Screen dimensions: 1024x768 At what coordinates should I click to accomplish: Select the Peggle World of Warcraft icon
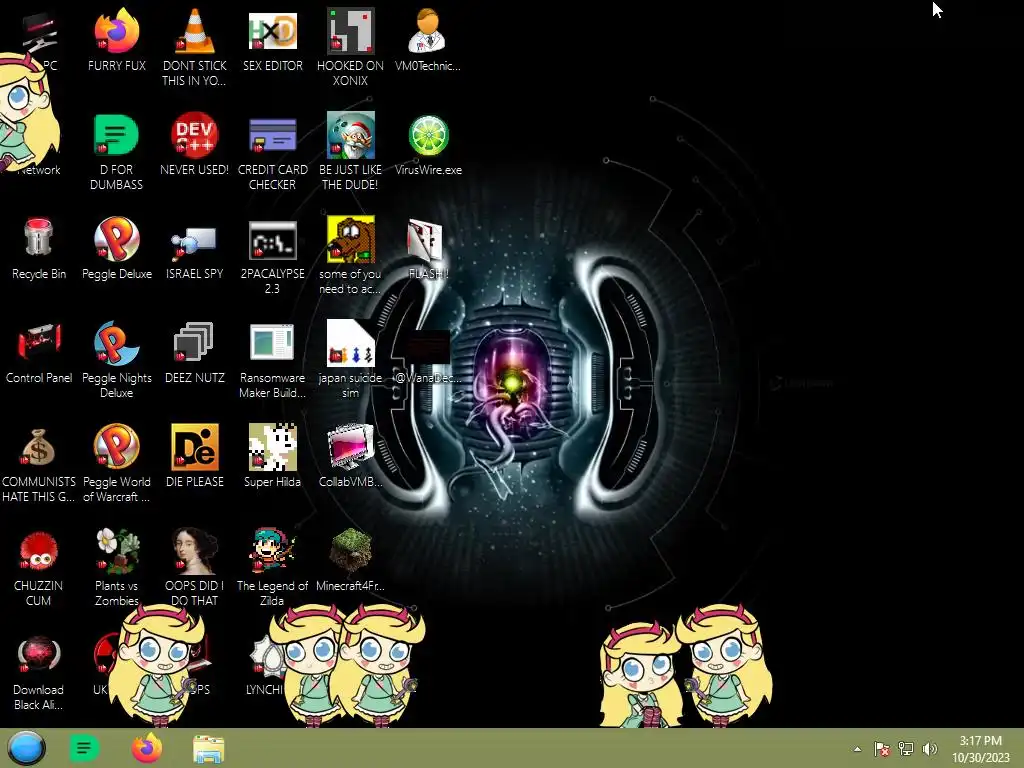click(x=116, y=447)
